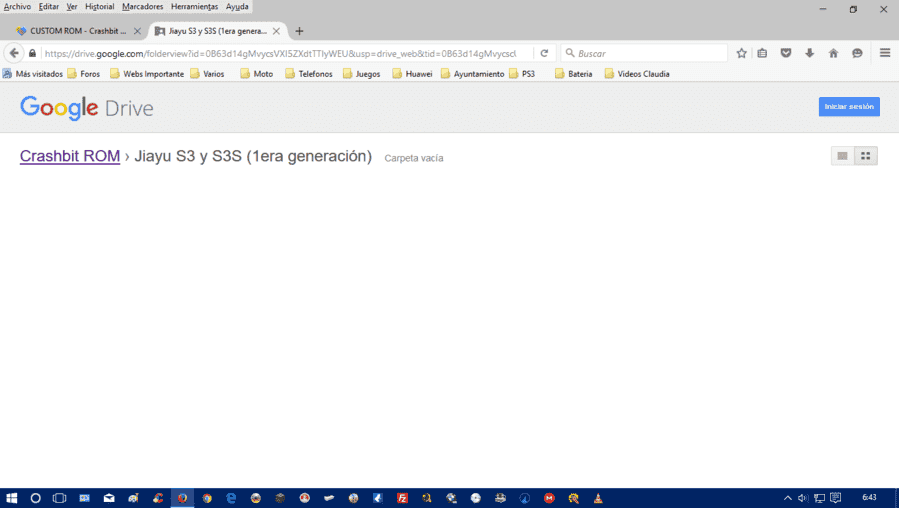Expand the Foros bookmark folder
Viewport: 899px width, 508px height.
[84, 74]
